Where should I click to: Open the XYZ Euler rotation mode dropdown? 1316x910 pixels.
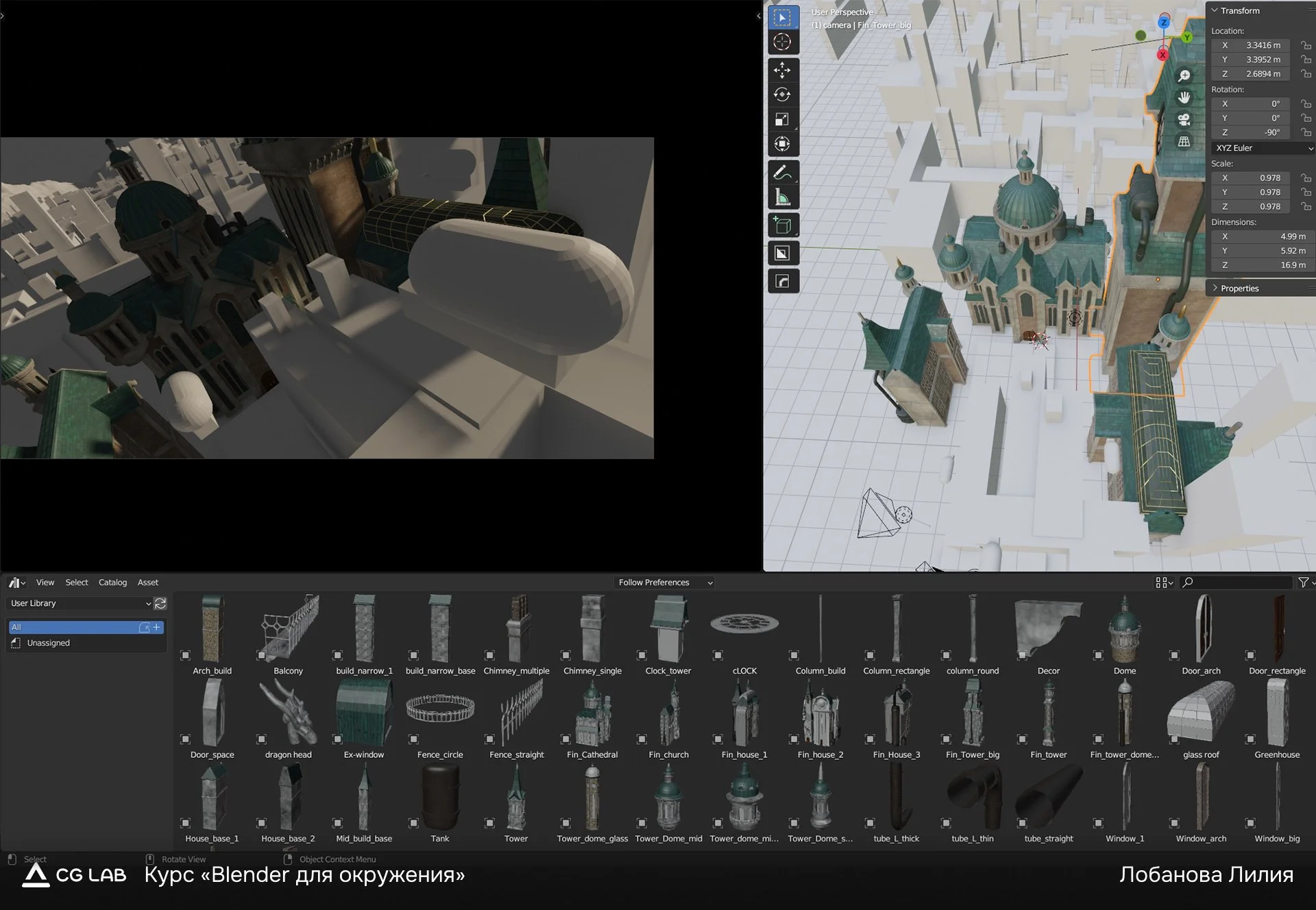click(x=1263, y=148)
